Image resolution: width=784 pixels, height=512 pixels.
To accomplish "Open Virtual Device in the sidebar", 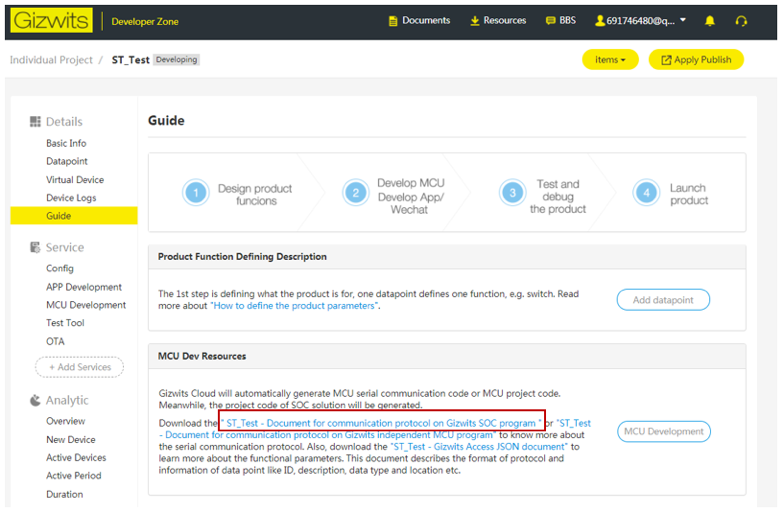I will (x=75, y=180).
